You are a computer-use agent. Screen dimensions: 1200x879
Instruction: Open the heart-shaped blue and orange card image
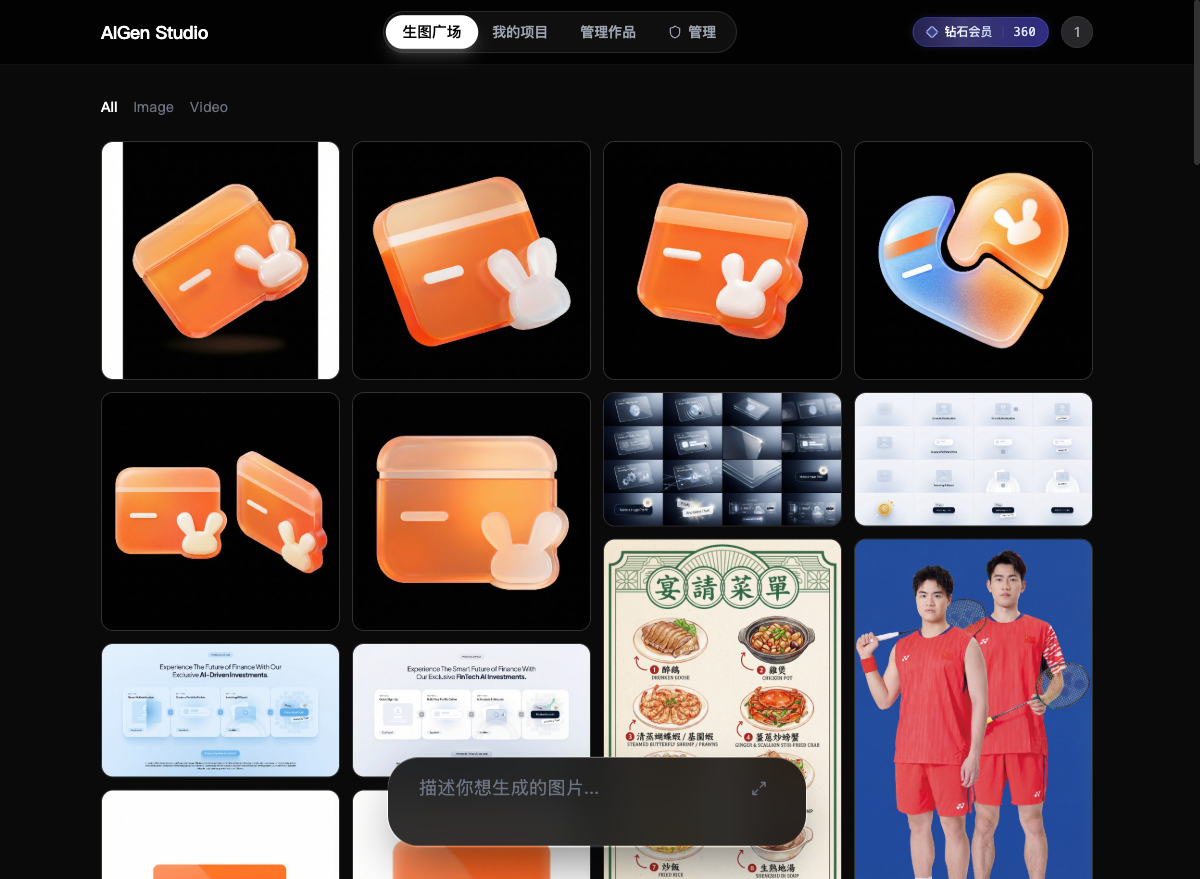point(973,260)
